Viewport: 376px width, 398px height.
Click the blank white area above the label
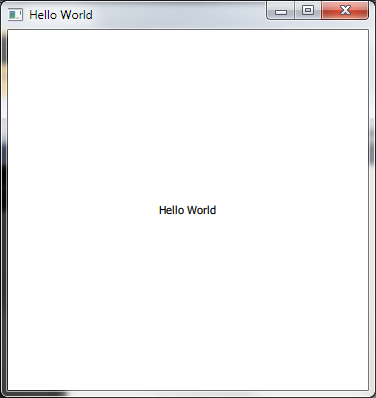pos(188,117)
